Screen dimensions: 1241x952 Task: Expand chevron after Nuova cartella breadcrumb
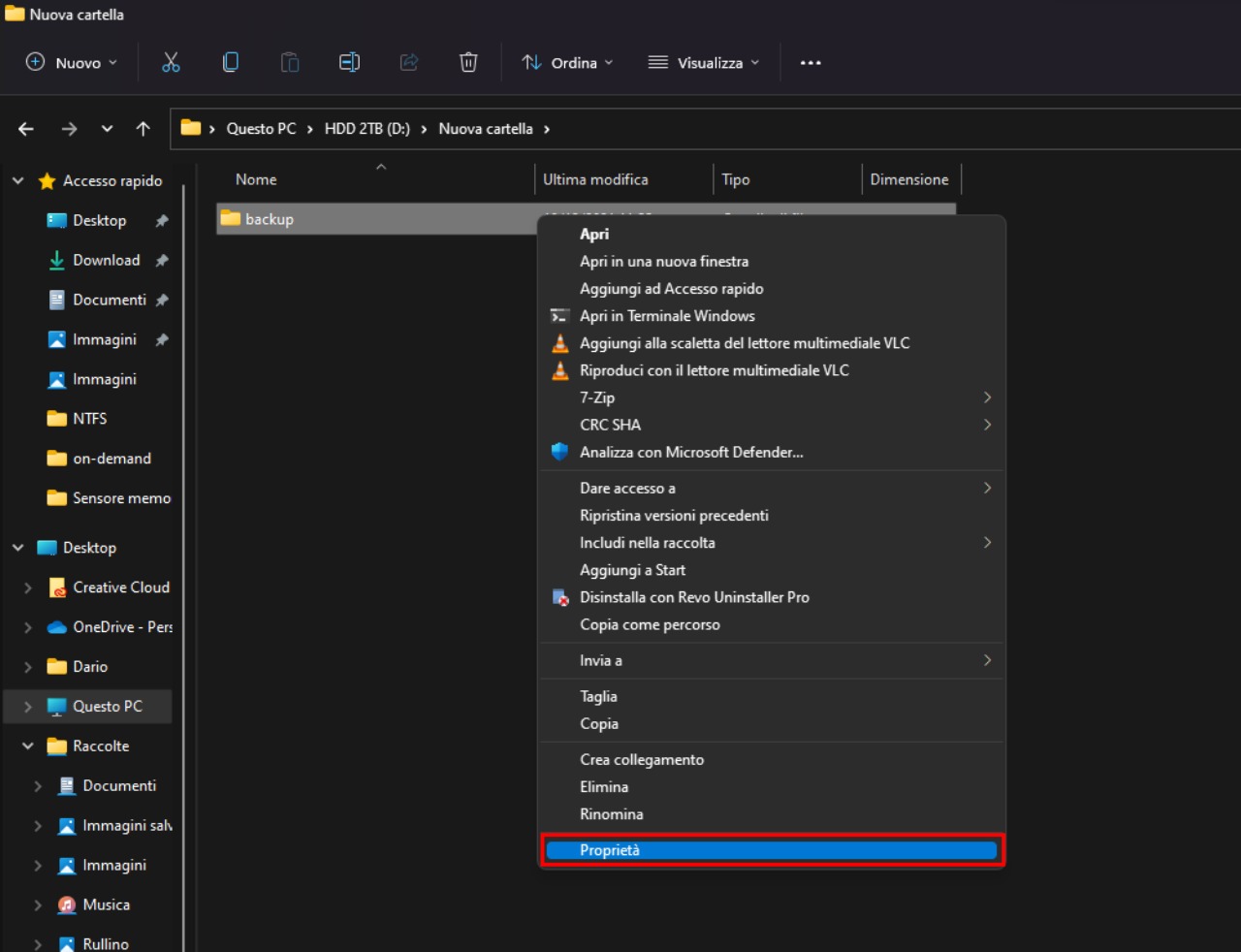[547, 129]
